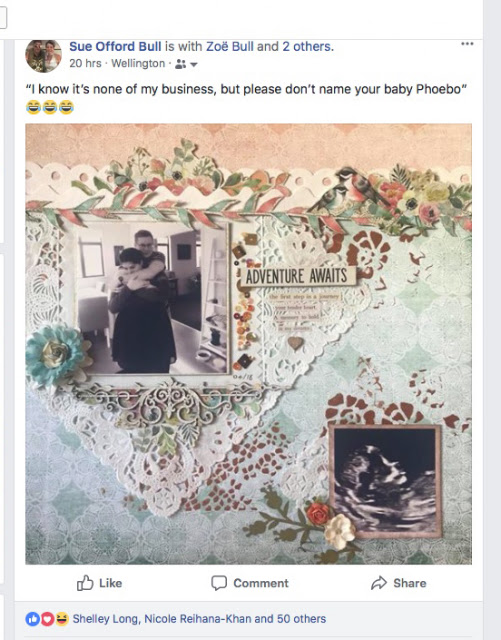Open the scrapbook photo in the post
The height and width of the screenshot is (640, 501).
248,344
